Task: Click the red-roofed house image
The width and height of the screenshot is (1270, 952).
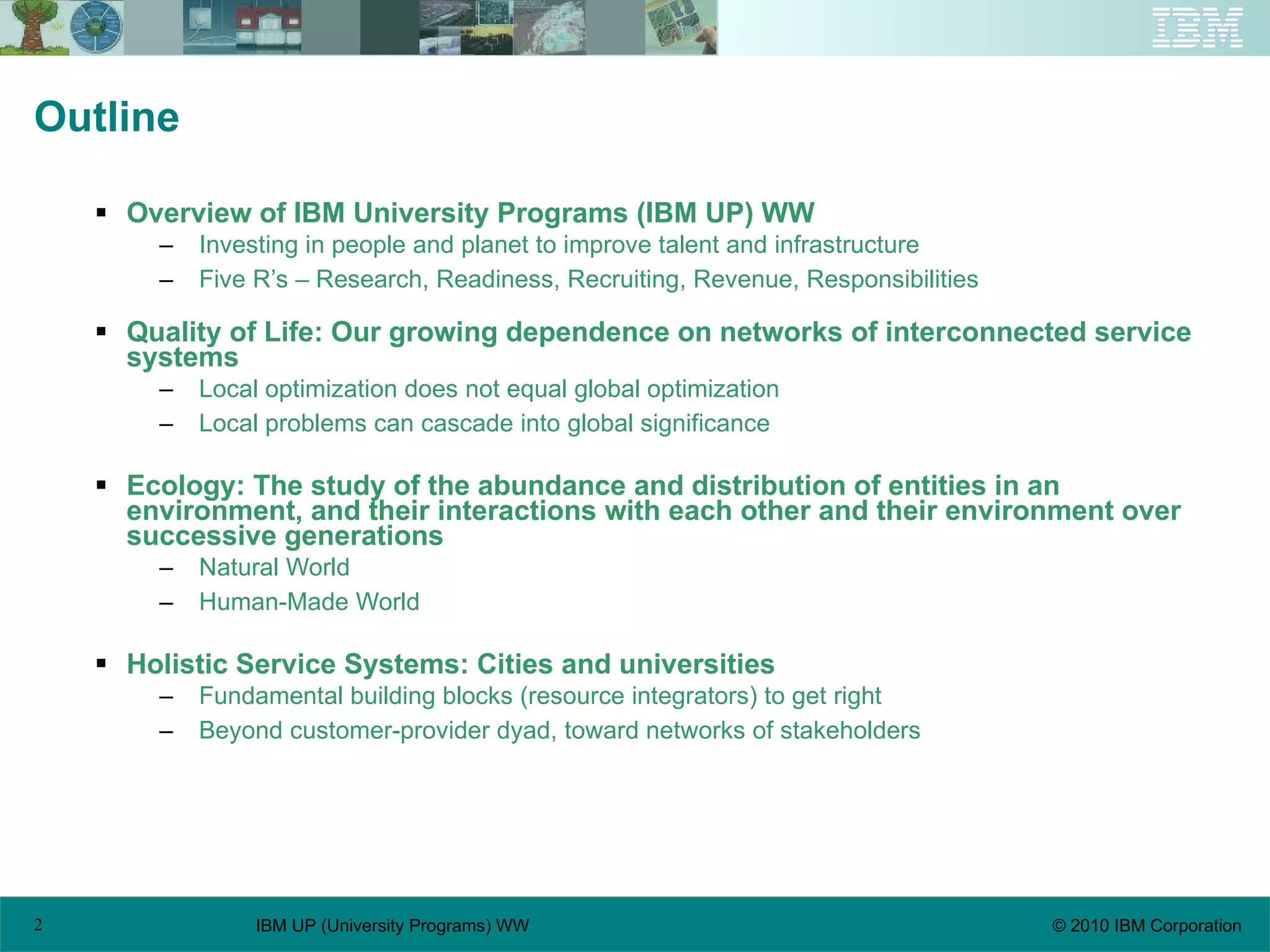Action: (267, 27)
